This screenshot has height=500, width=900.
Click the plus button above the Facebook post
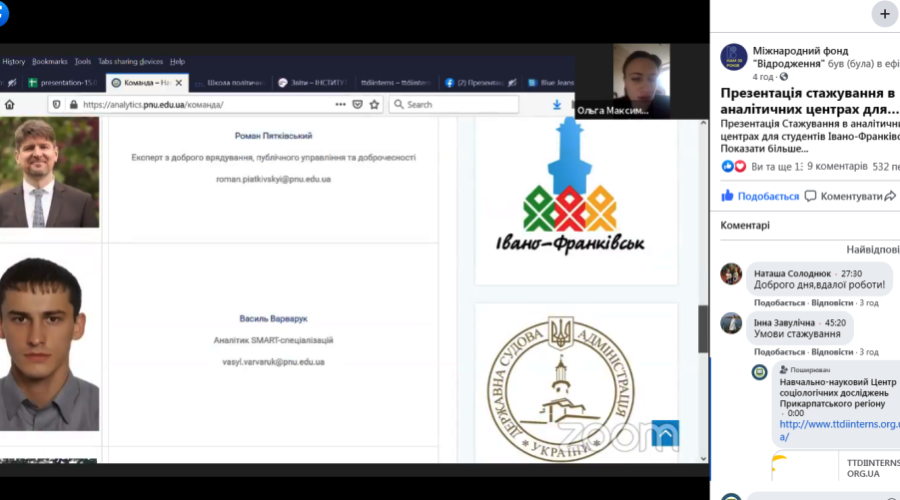point(884,14)
